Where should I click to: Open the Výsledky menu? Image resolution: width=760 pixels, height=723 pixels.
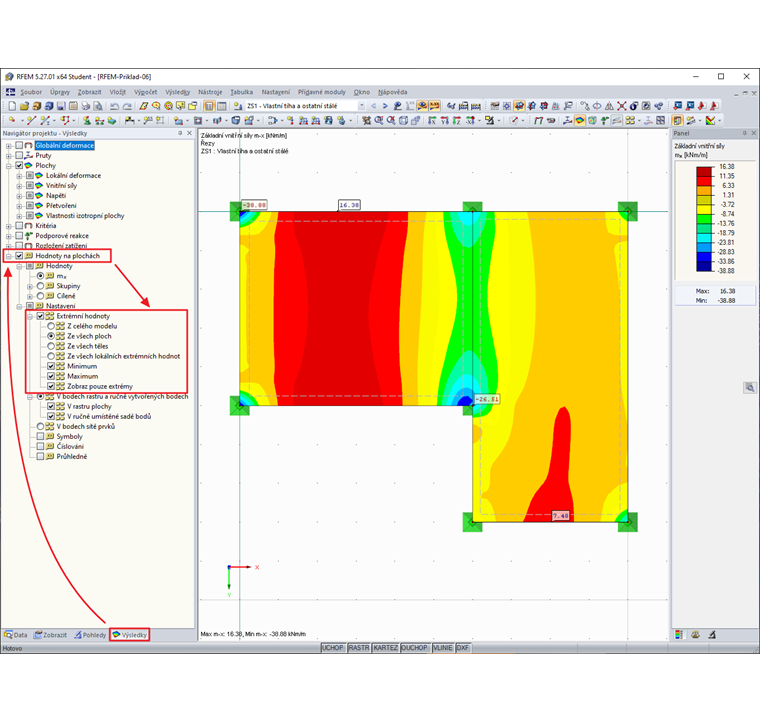click(177, 92)
